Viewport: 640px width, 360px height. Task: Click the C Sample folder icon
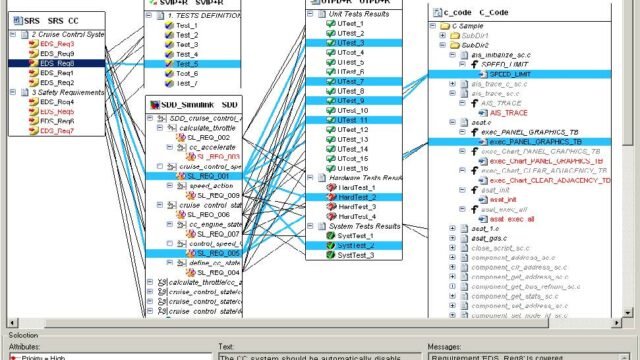[x=445, y=26]
